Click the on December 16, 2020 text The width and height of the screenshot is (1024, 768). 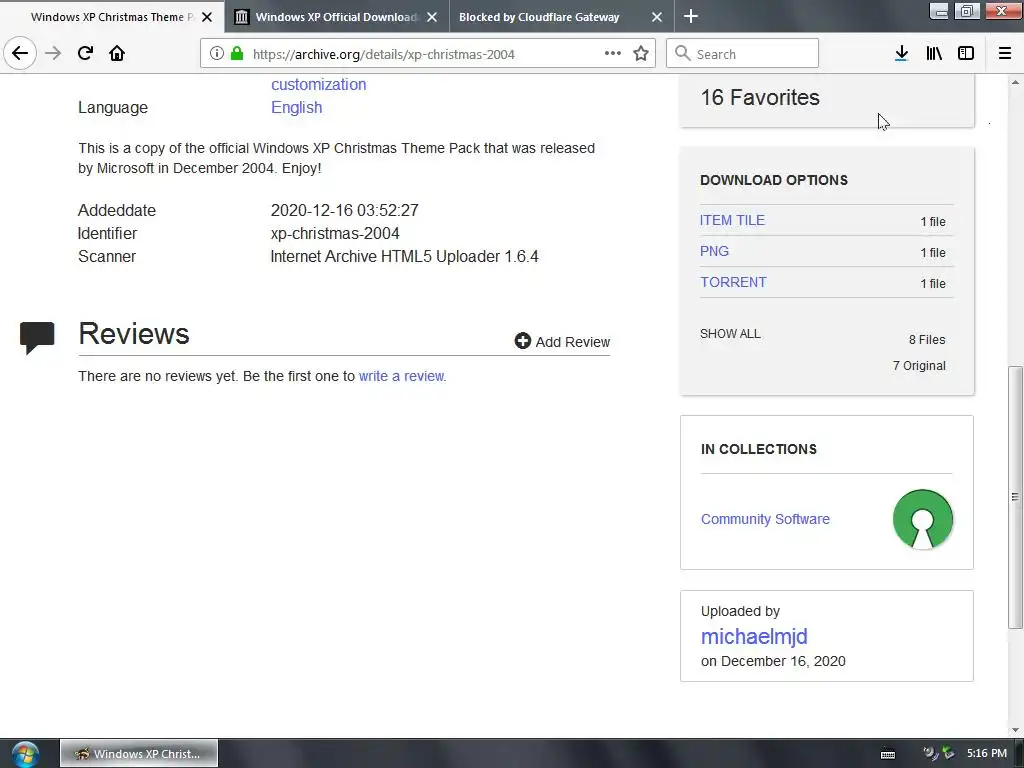click(773, 661)
